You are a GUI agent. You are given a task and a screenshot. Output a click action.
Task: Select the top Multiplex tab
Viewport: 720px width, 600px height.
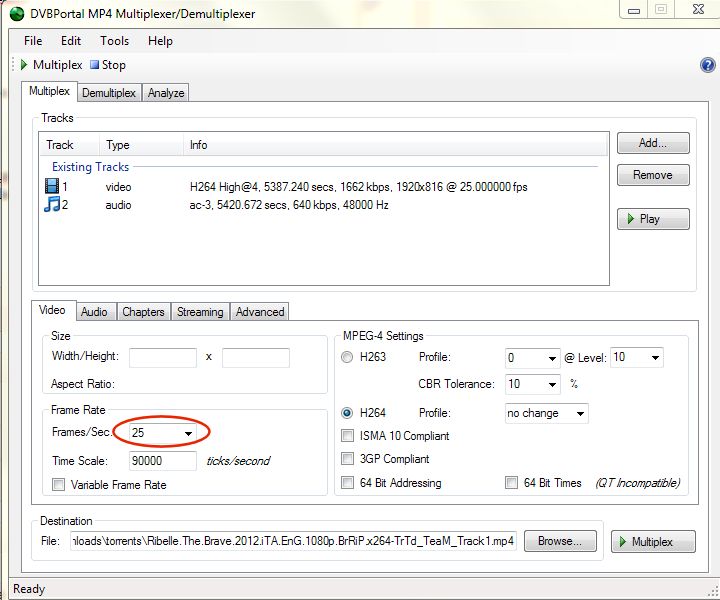point(49,91)
